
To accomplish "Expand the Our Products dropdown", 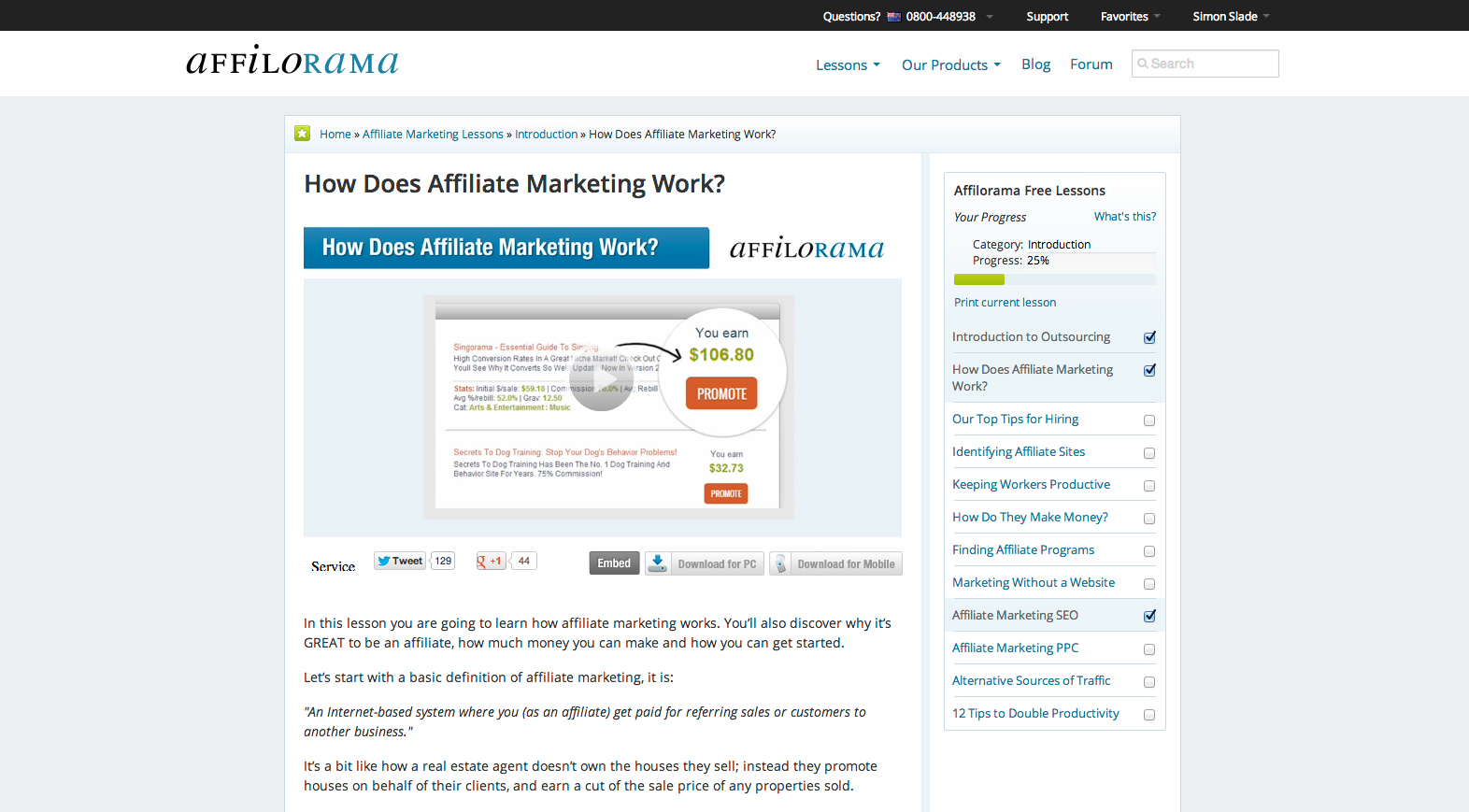I will 951,64.
